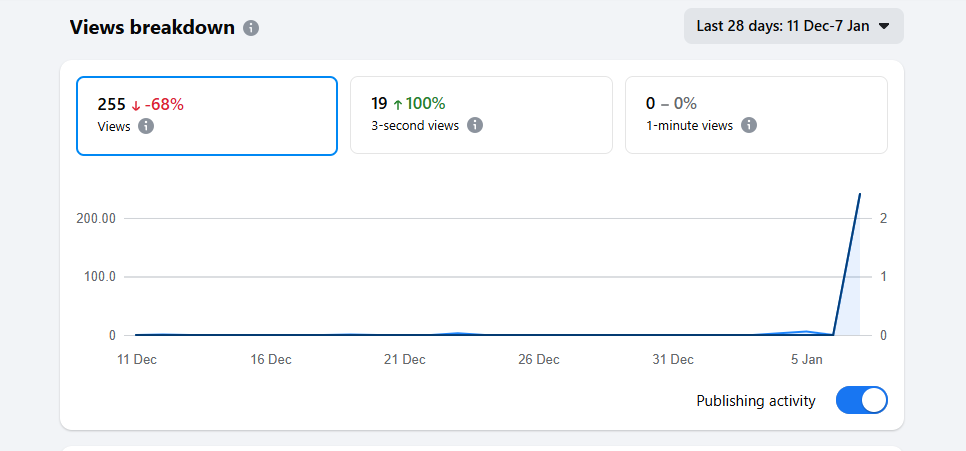Switch to the 1-minute views card
966x451 pixels.
tap(756, 116)
